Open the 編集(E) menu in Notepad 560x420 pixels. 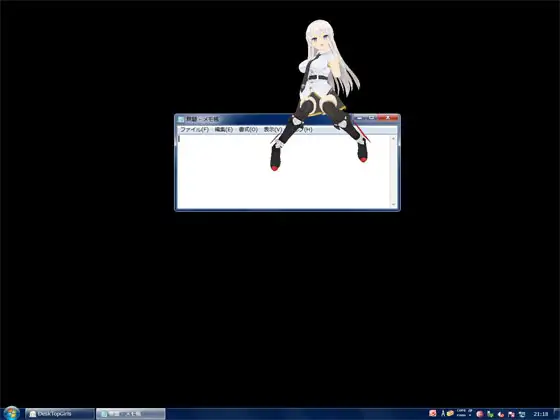[224, 129]
